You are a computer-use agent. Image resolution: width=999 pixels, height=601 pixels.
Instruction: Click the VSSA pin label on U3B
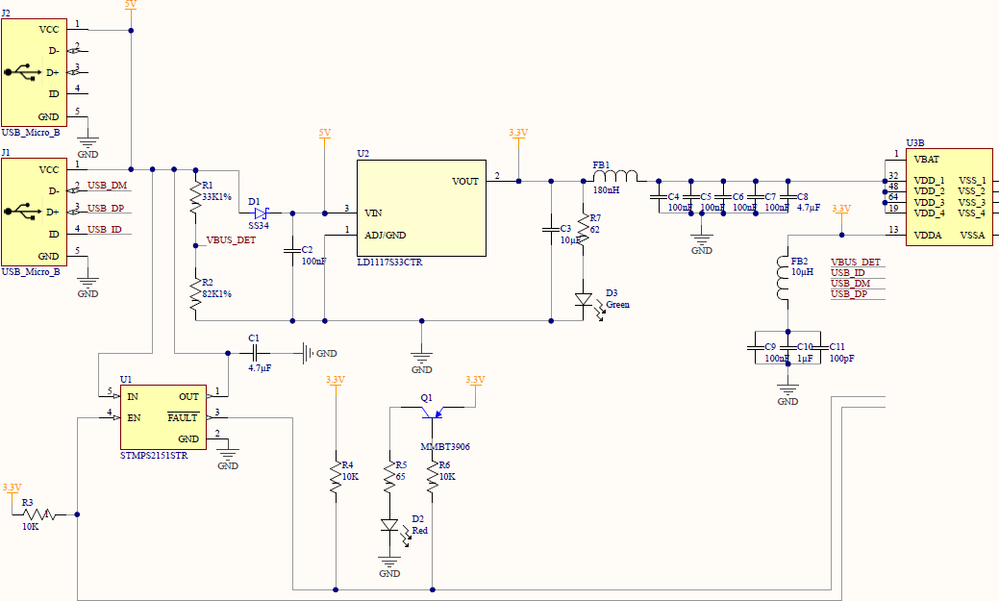point(972,235)
